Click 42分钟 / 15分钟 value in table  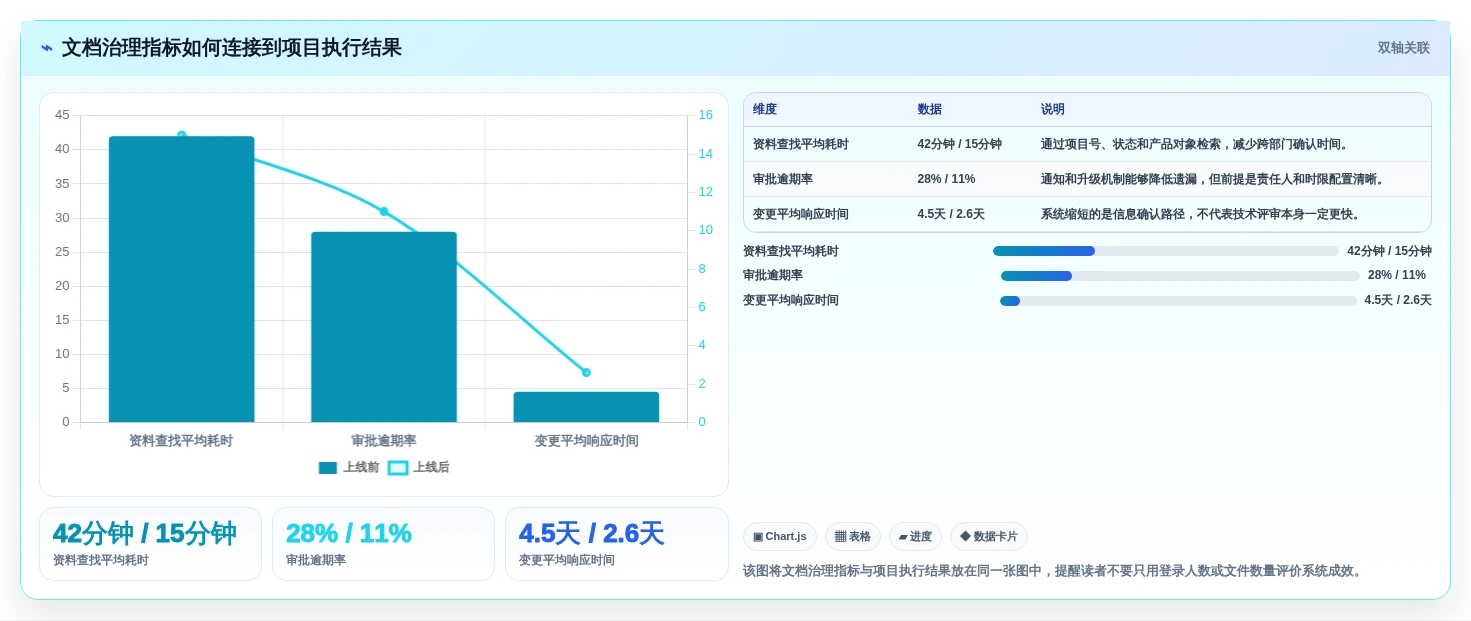pos(960,144)
